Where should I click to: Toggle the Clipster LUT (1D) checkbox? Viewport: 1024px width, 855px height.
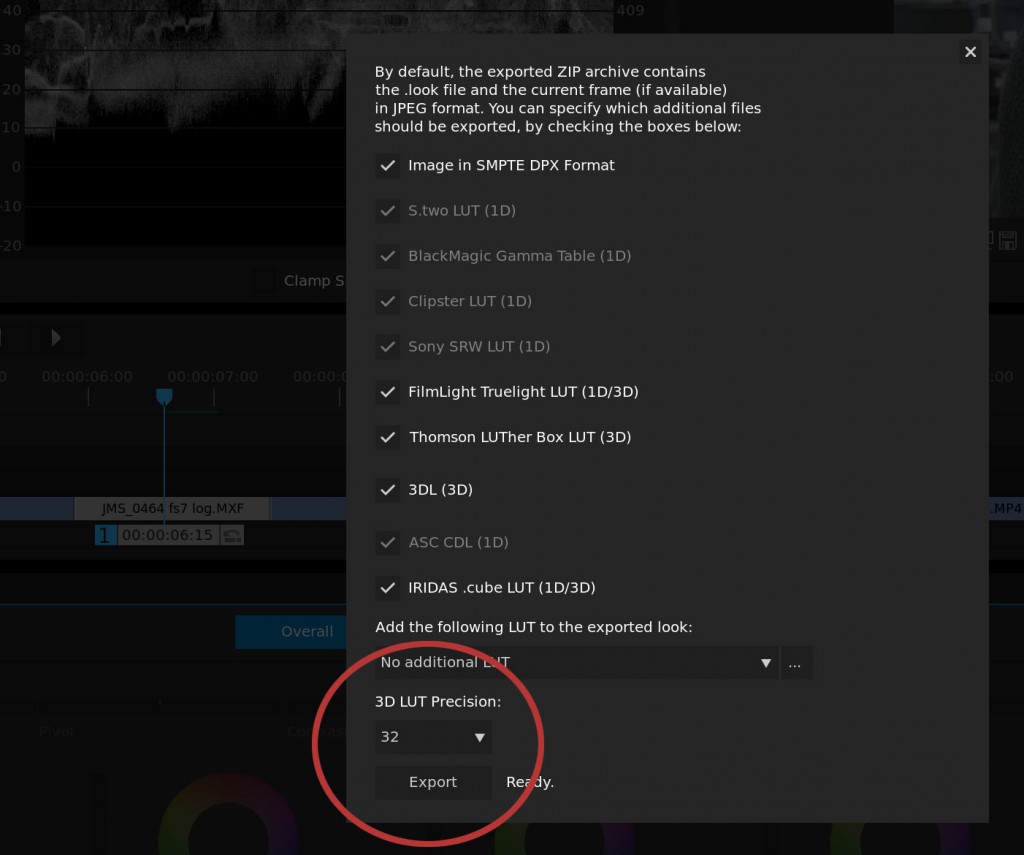pos(388,301)
